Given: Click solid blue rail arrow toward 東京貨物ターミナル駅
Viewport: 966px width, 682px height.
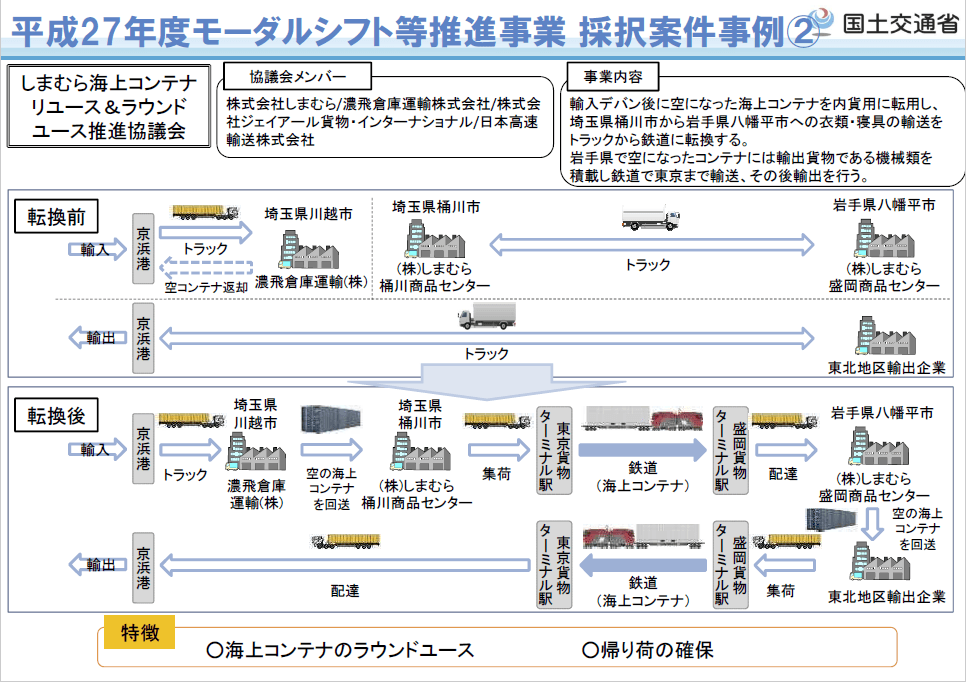Looking at the screenshot, I should pyautogui.click(x=643, y=565).
